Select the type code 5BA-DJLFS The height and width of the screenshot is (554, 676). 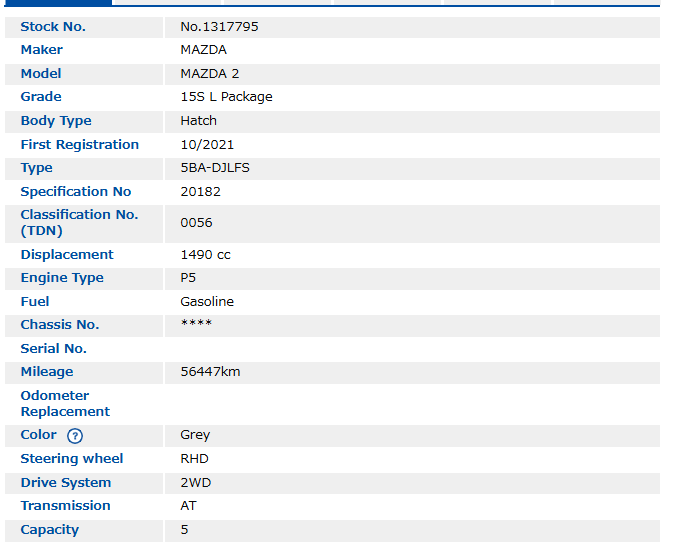tap(215, 168)
